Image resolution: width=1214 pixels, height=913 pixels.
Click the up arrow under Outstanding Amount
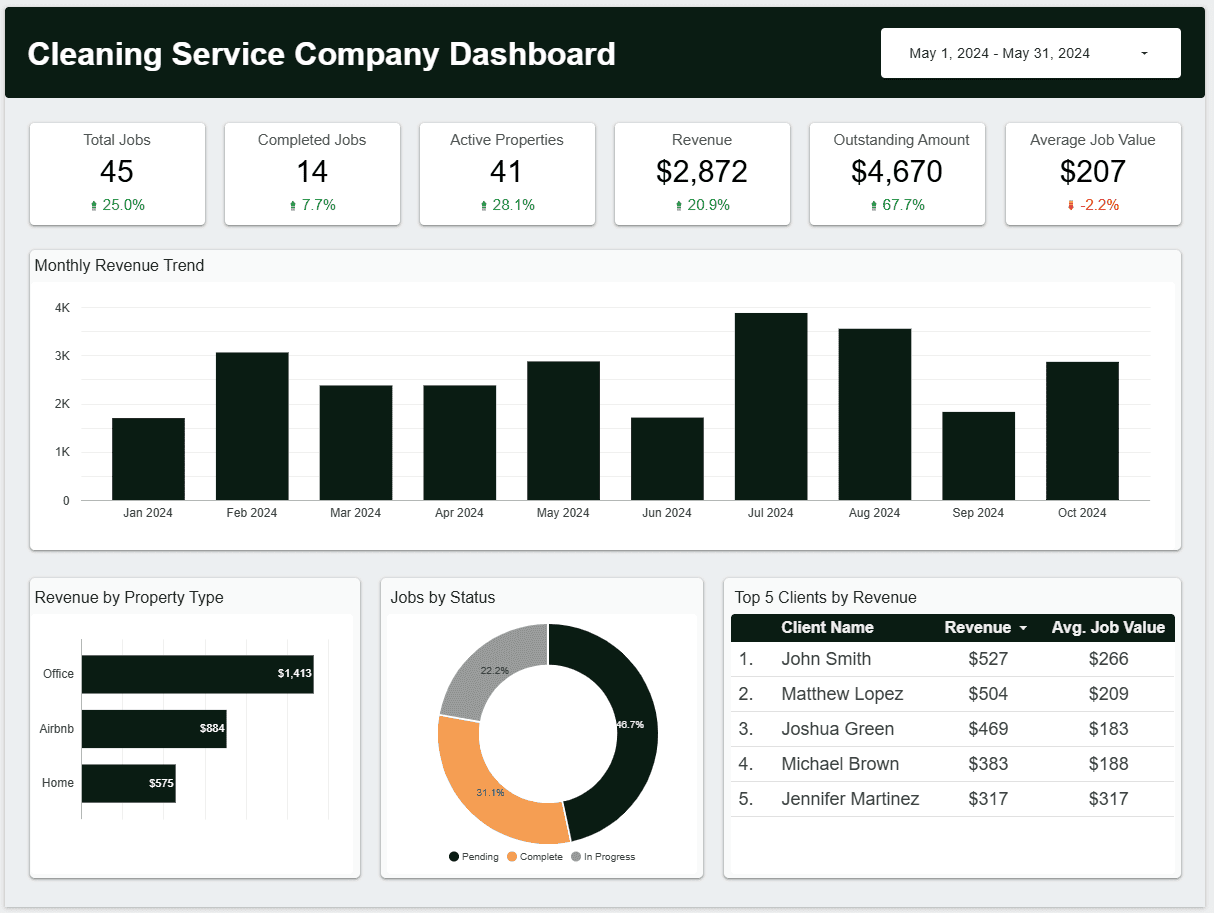click(874, 205)
